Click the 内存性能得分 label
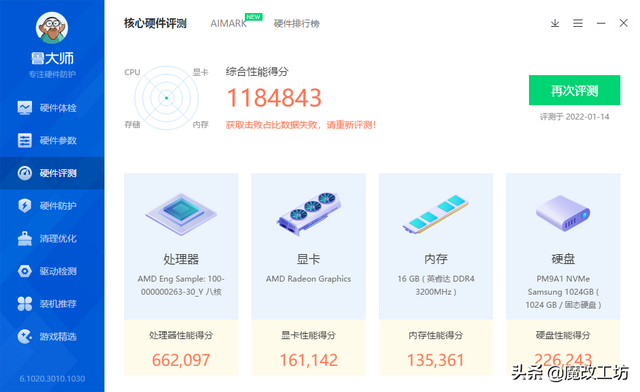 click(x=436, y=336)
